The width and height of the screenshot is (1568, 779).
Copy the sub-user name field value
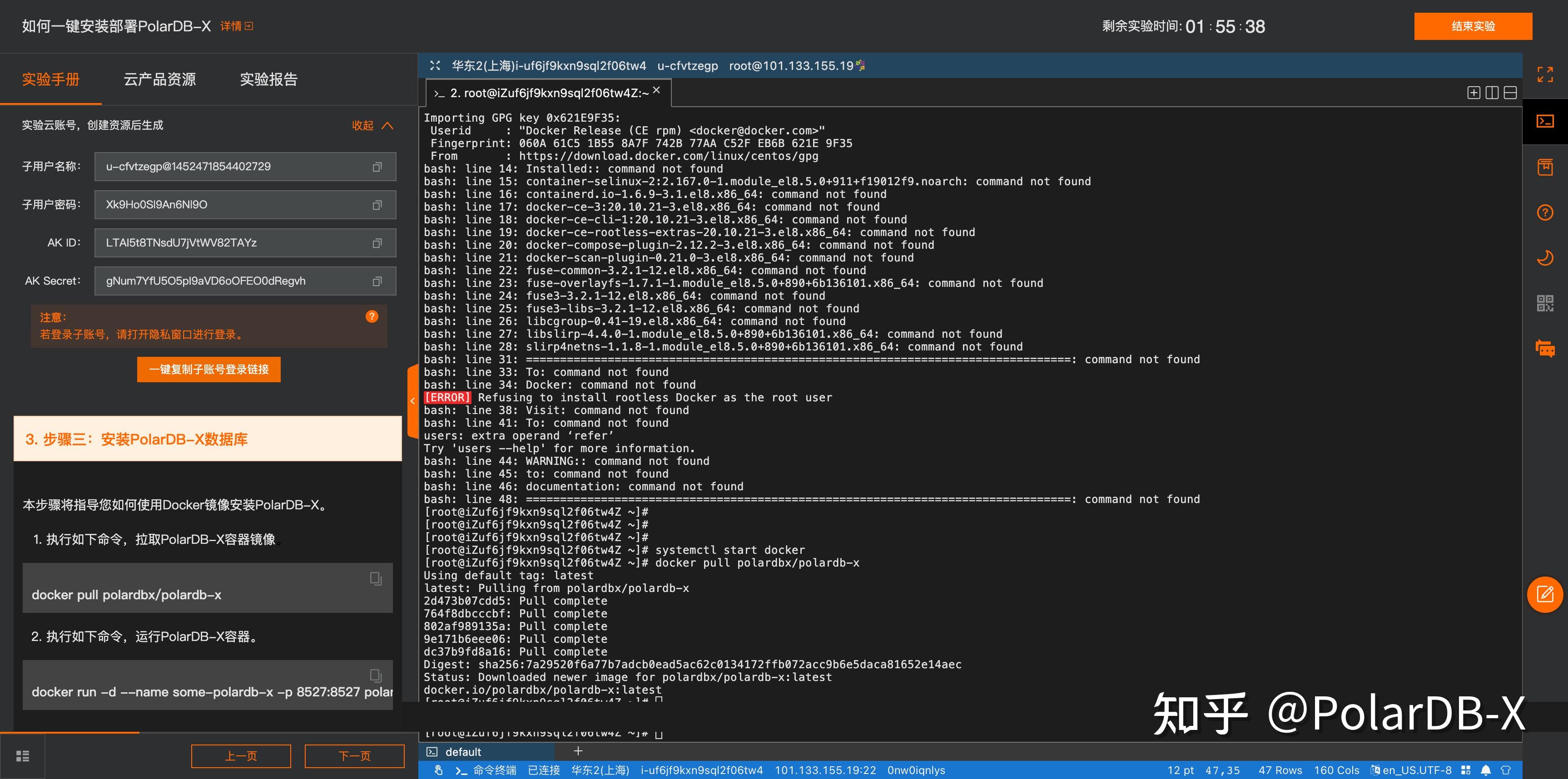tap(377, 167)
